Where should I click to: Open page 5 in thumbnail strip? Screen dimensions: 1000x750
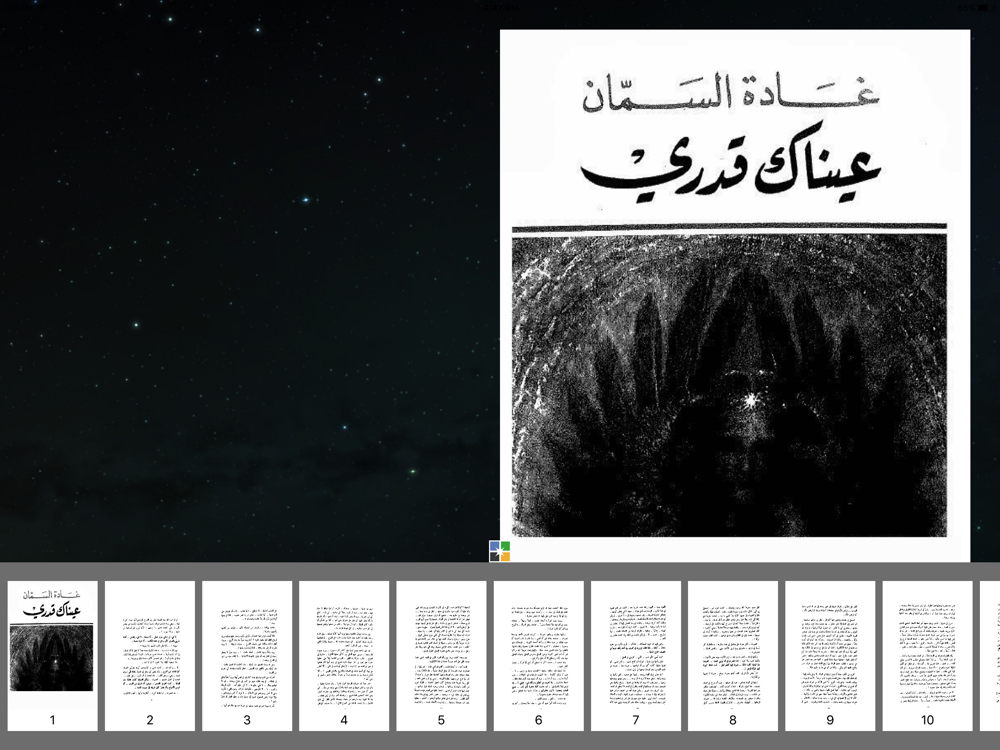[x=441, y=655]
